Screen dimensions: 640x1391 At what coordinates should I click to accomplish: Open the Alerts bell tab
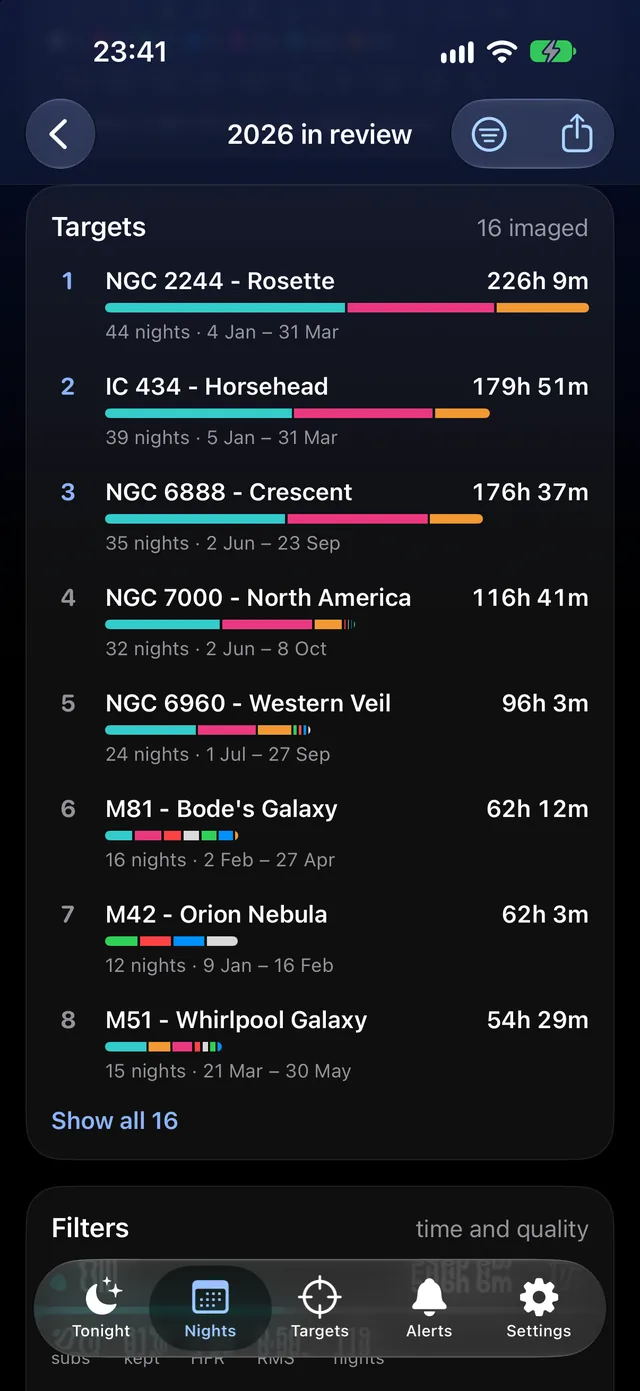429,1310
